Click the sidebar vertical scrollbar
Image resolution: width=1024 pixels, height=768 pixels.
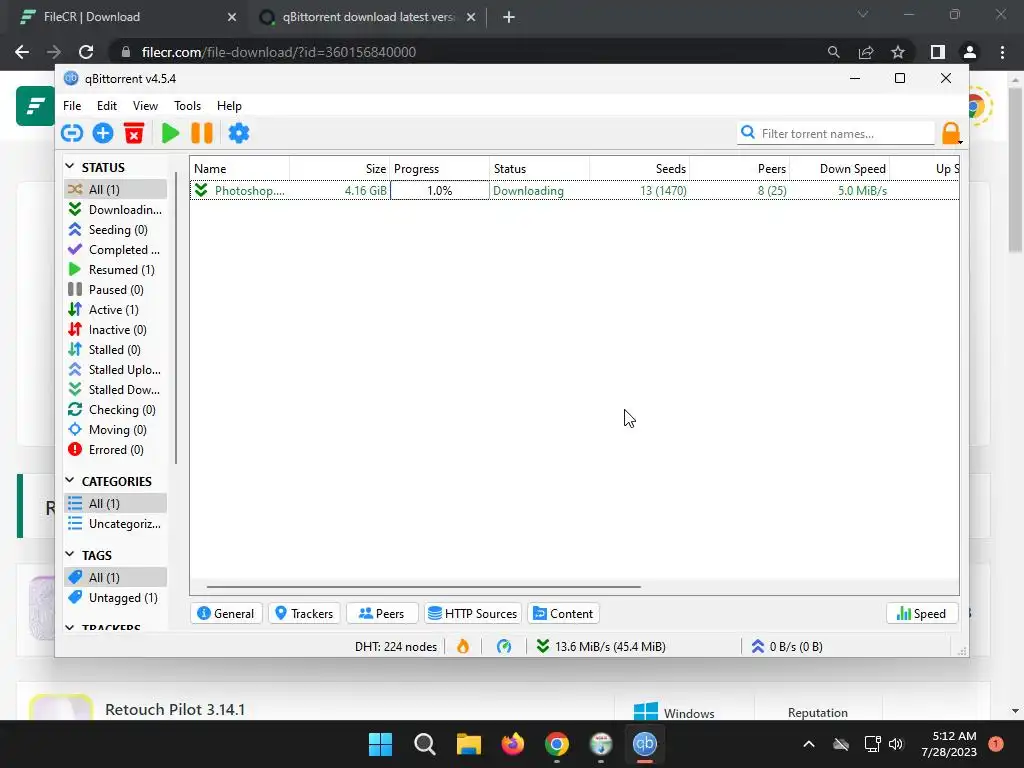tap(176, 317)
